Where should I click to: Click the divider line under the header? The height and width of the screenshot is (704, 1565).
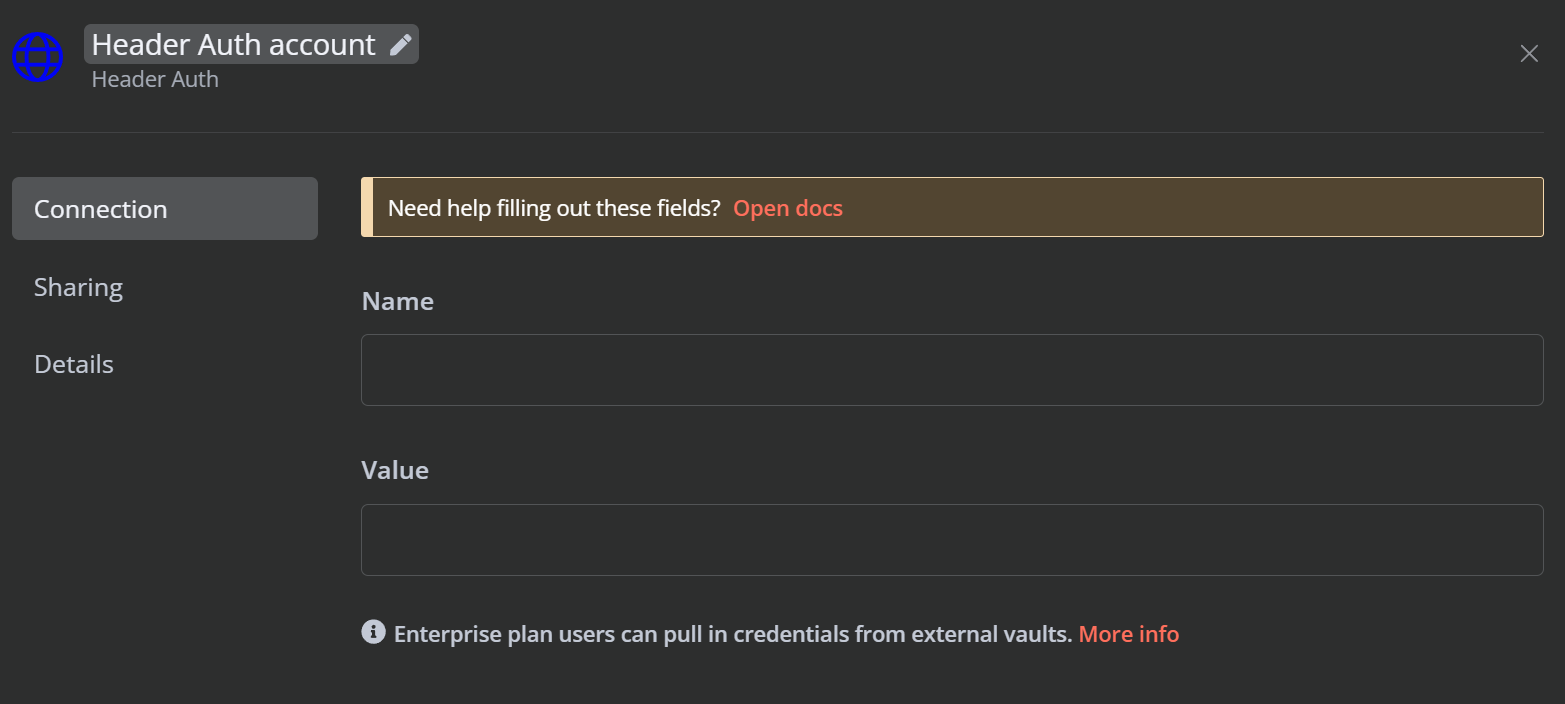778,132
